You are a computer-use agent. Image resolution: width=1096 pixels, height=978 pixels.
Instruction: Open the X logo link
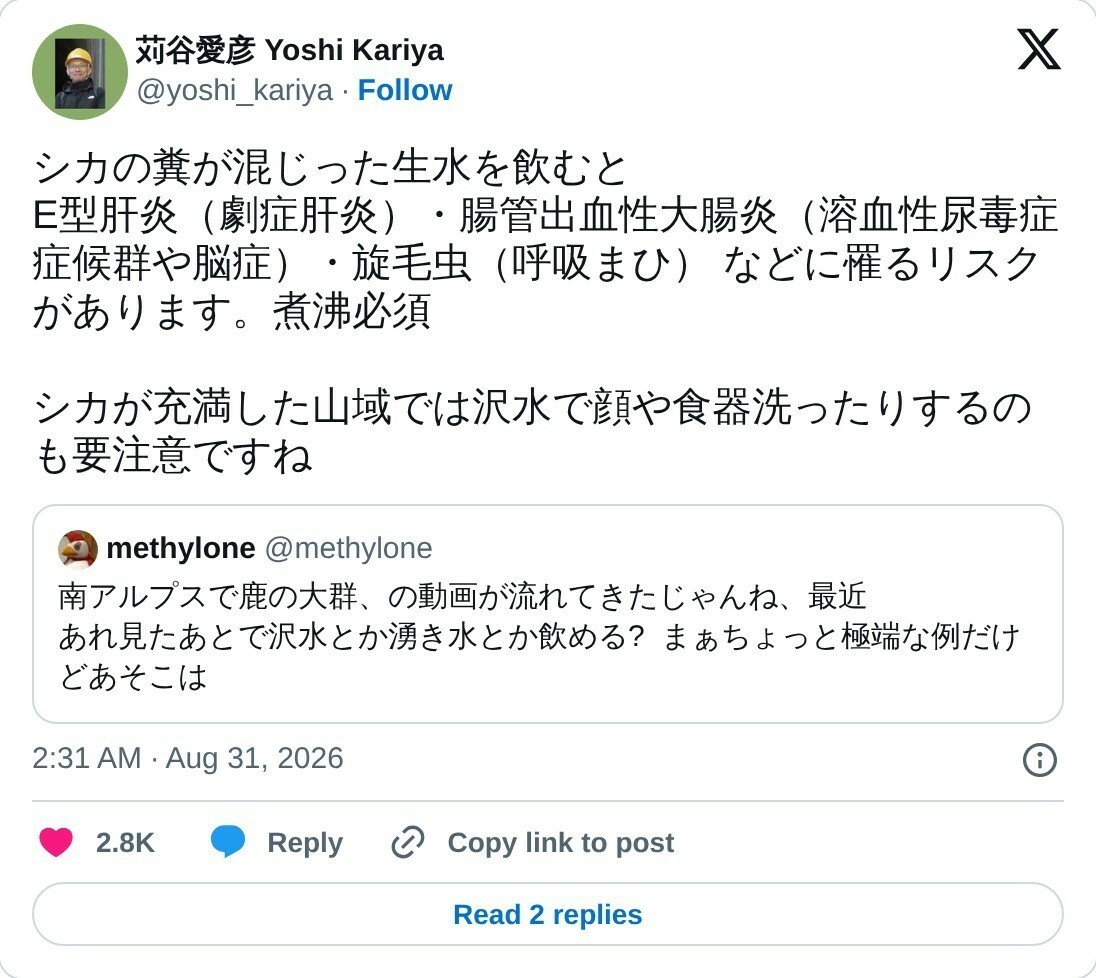pos(1039,50)
